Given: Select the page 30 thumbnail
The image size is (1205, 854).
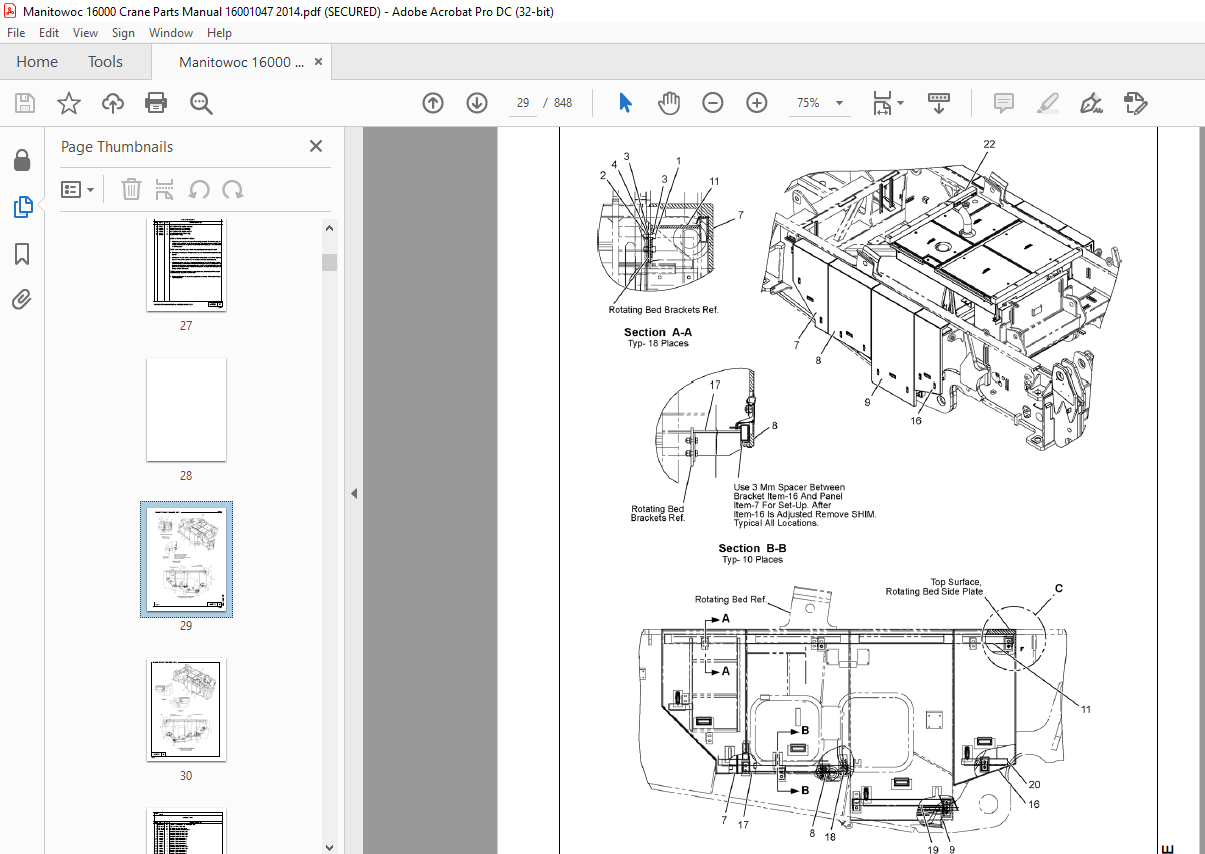Looking at the screenshot, I should [186, 709].
